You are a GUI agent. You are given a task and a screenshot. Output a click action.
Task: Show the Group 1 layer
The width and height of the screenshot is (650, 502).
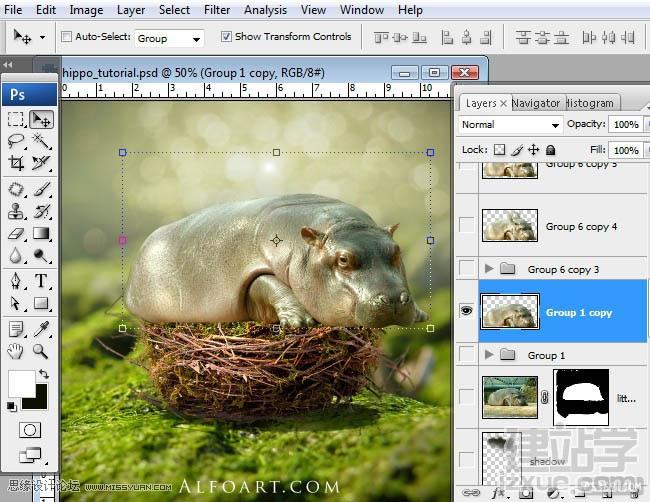point(467,354)
